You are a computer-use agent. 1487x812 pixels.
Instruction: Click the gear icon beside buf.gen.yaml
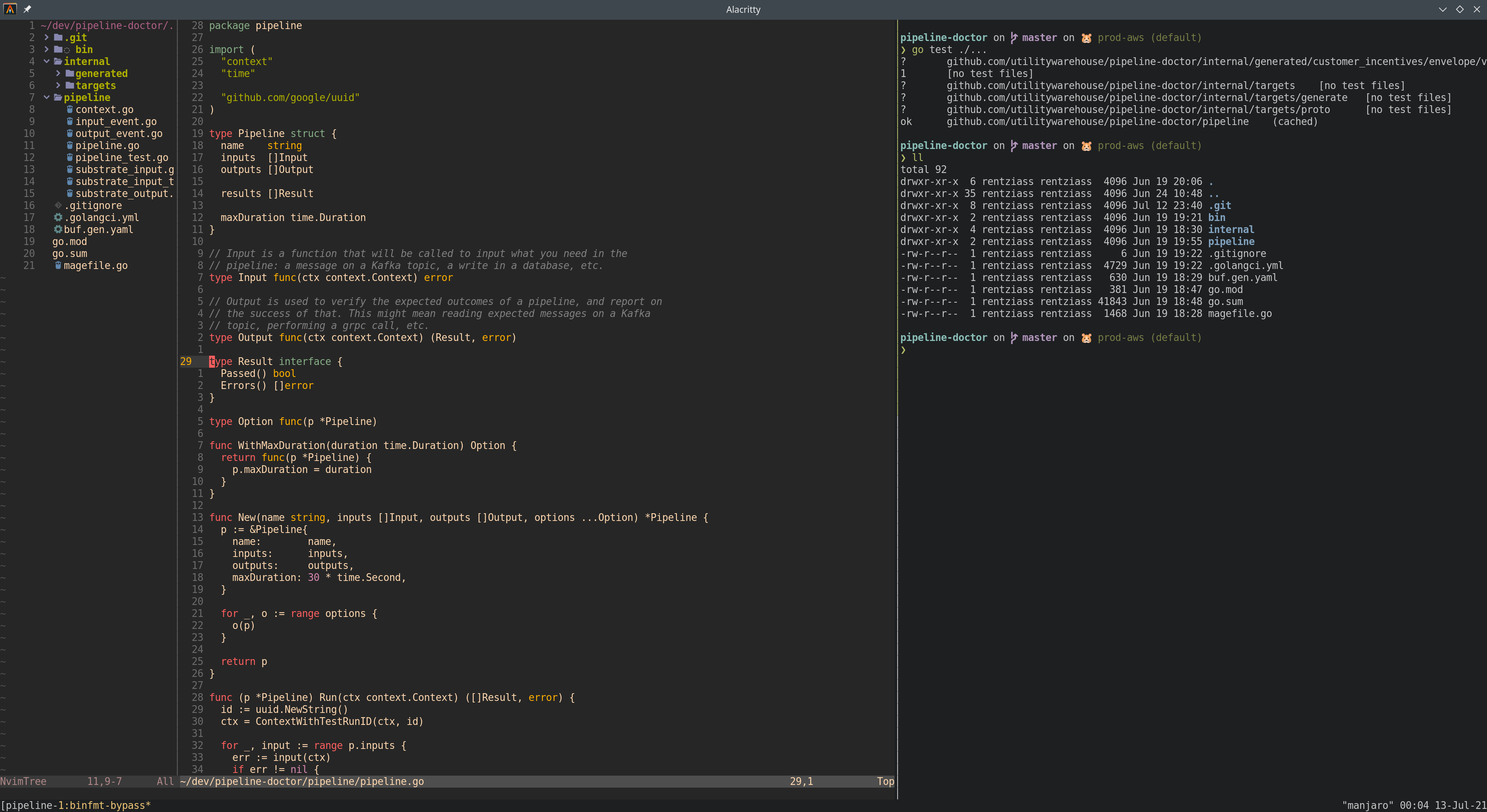click(58, 230)
